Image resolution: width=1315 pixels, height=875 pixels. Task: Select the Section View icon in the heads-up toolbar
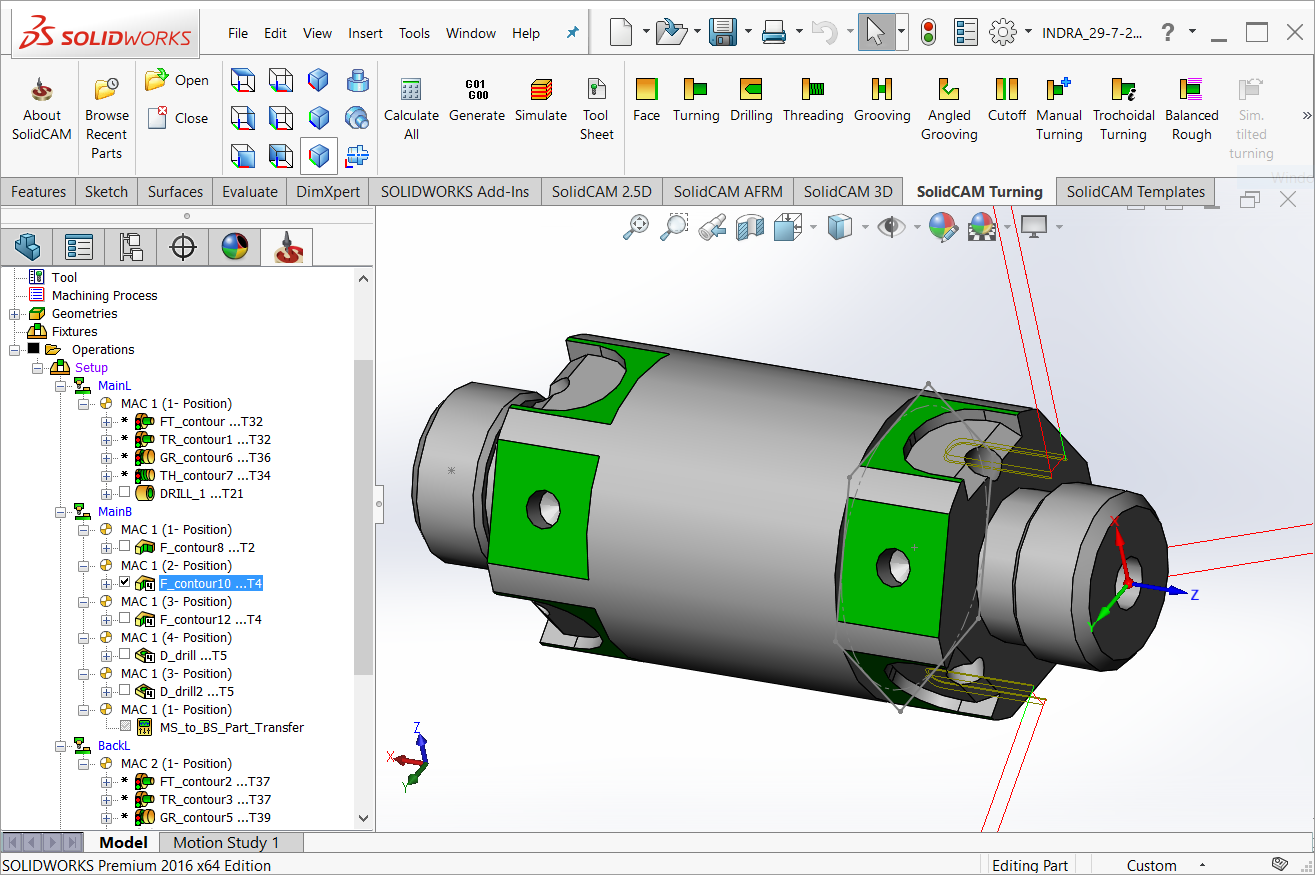(x=750, y=227)
